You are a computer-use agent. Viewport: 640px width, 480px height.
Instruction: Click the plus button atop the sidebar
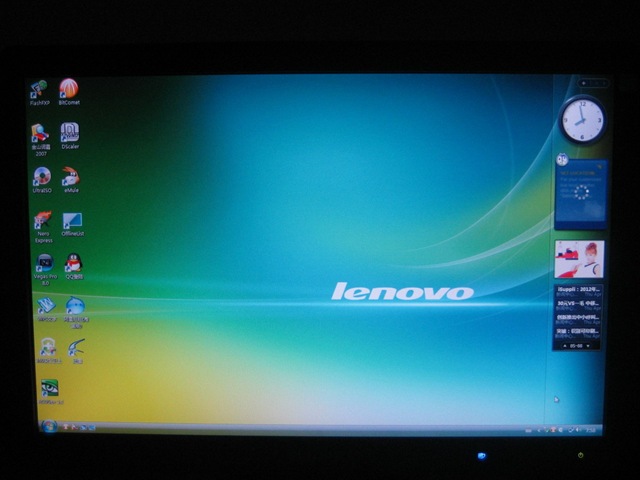tap(584, 83)
